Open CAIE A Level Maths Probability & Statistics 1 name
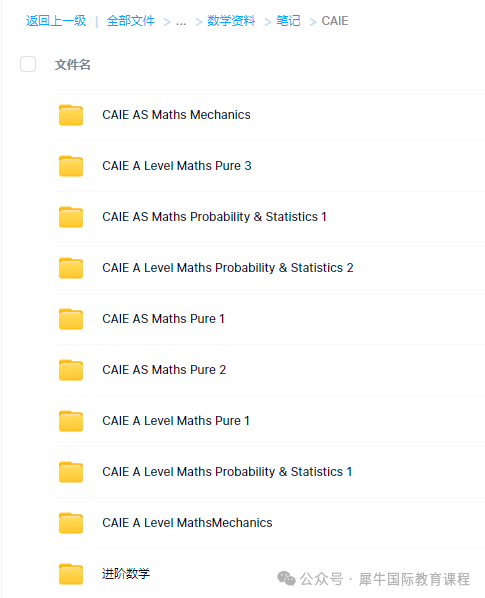The image size is (485, 598). [227, 472]
